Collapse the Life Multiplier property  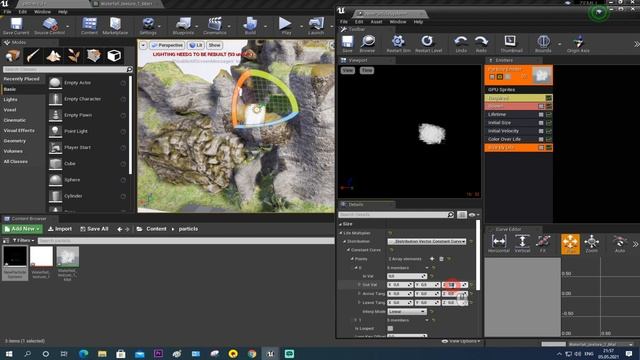pos(342,233)
